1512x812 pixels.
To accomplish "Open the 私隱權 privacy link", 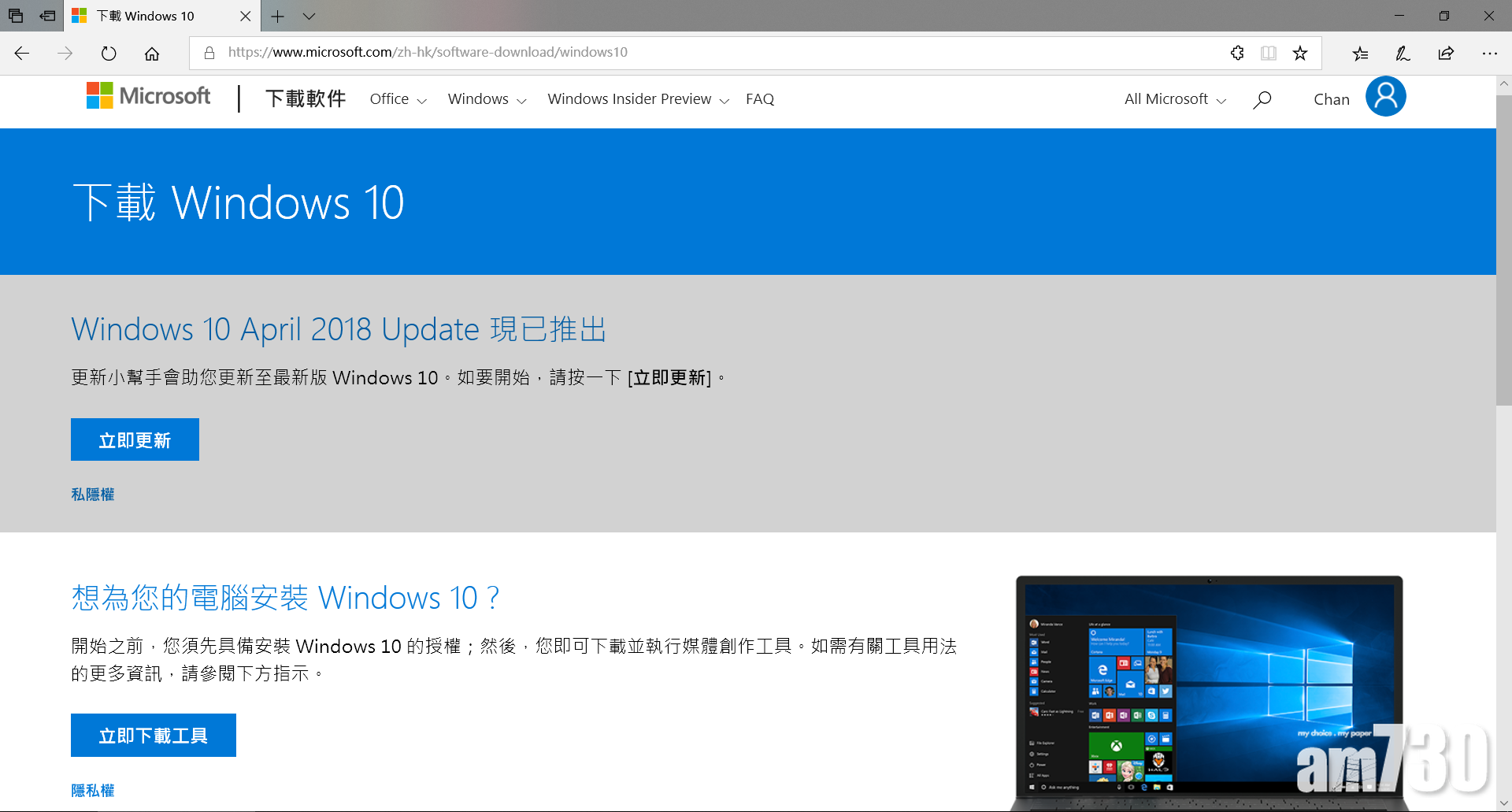I will [x=92, y=494].
